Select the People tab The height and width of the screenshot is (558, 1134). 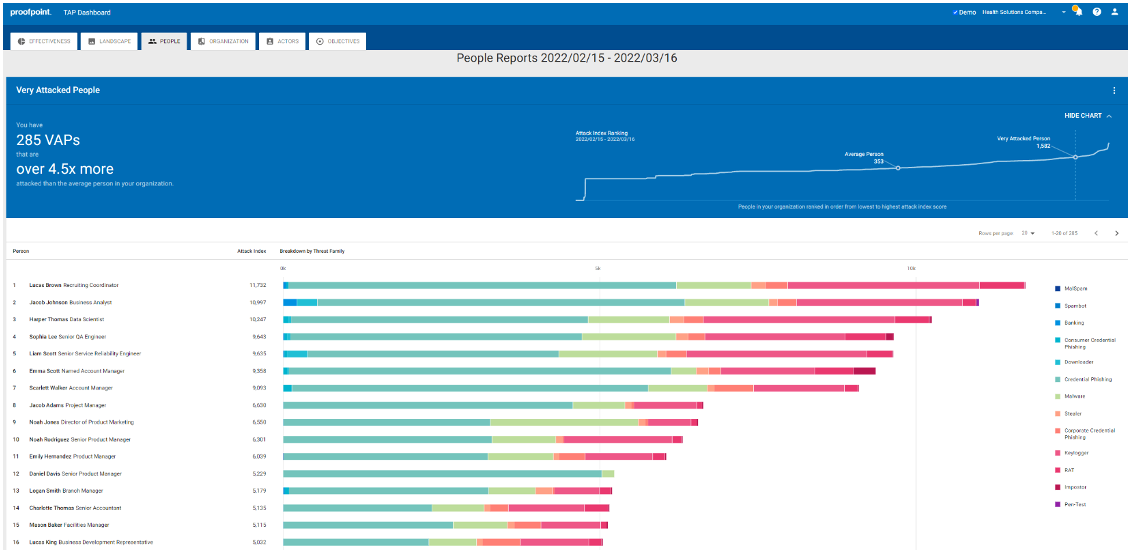(164, 41)
